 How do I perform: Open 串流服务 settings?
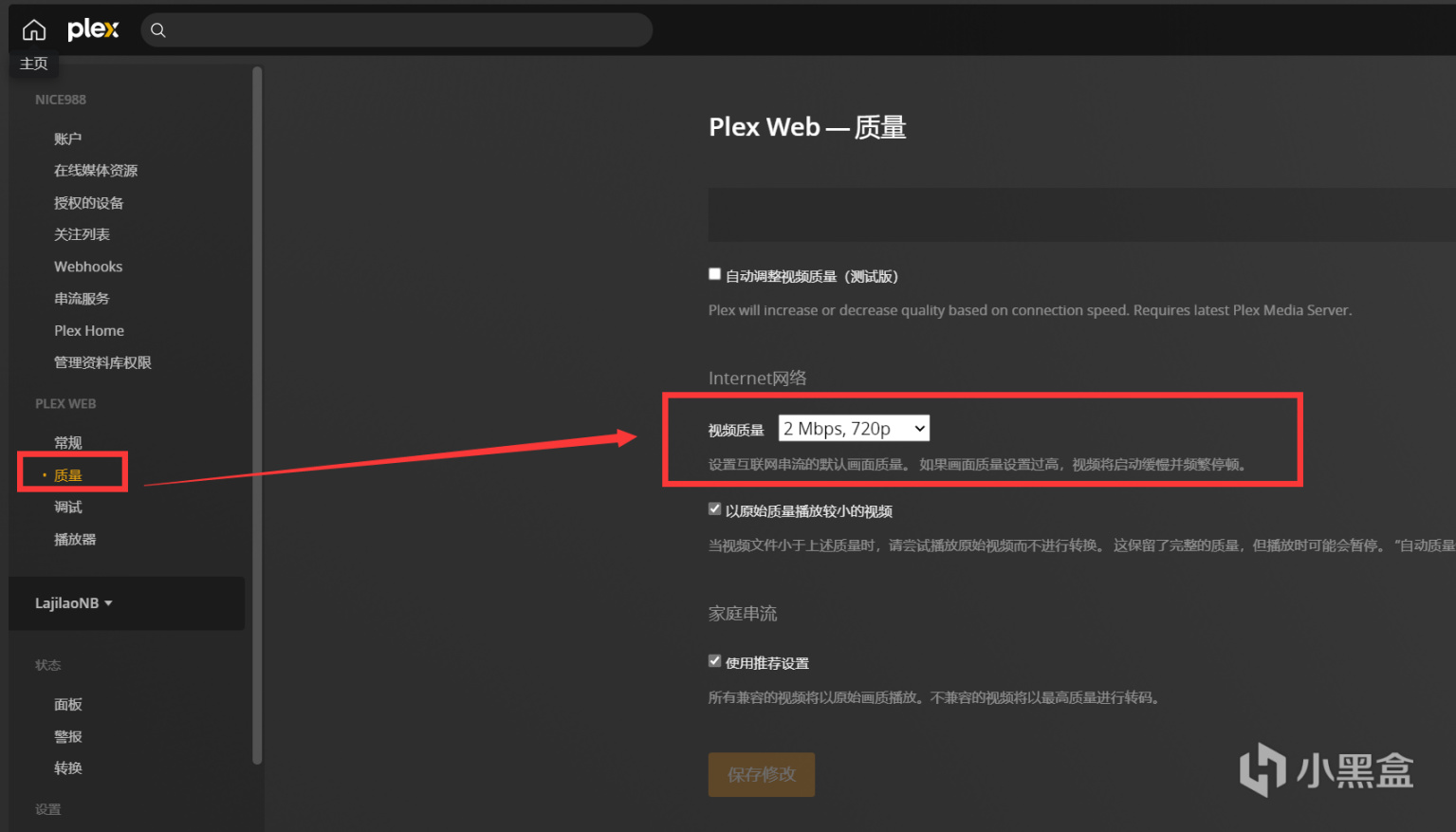[x=82, y=299]
